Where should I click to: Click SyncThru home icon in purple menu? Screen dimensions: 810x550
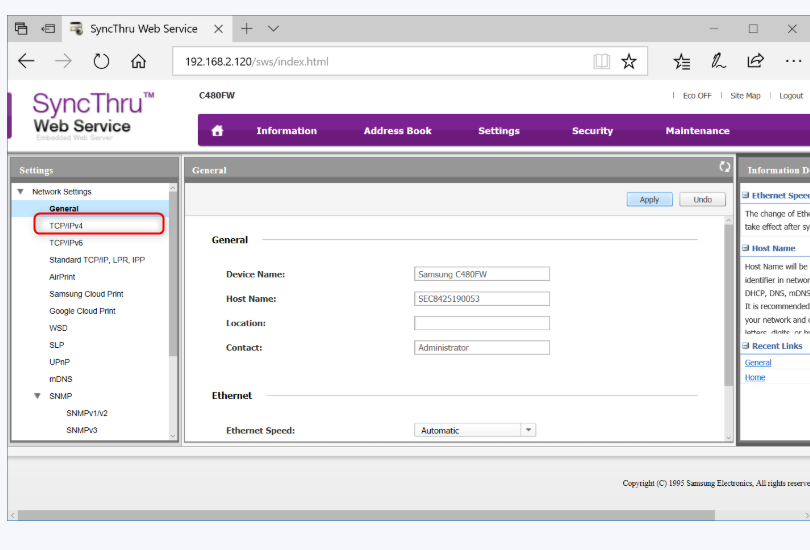pyautogui.click(x=217, y=131)
